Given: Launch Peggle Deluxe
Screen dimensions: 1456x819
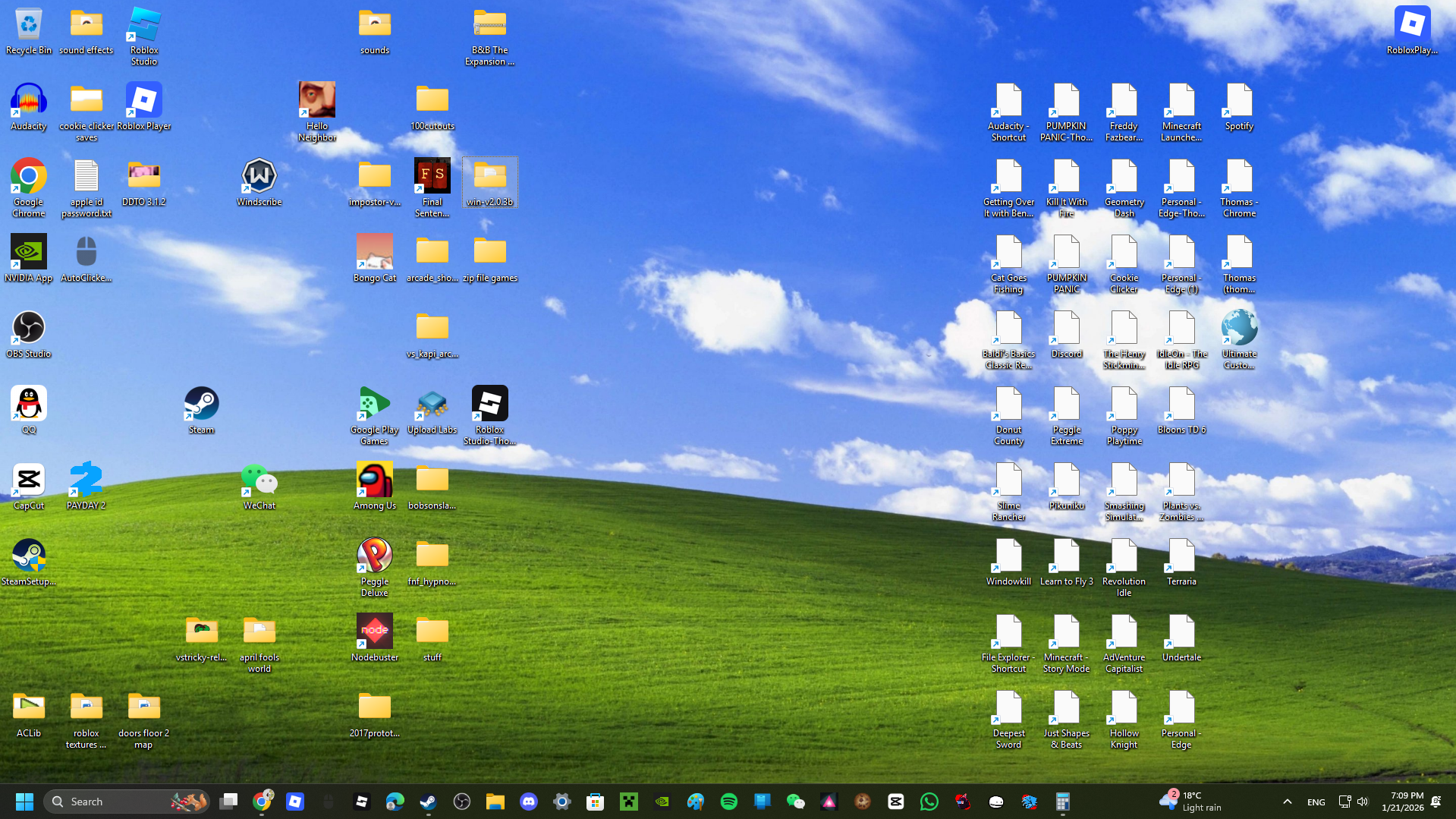Looking at the screenshot, I should [x=374, y=554].
